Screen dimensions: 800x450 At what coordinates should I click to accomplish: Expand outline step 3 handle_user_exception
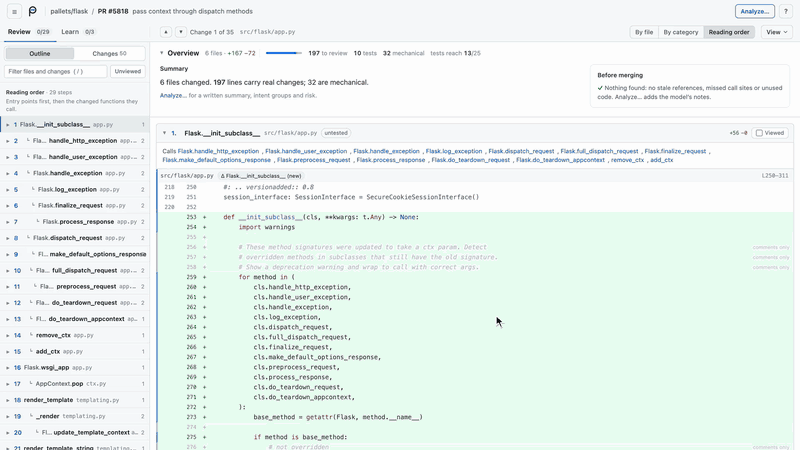(x=8, y=157)
